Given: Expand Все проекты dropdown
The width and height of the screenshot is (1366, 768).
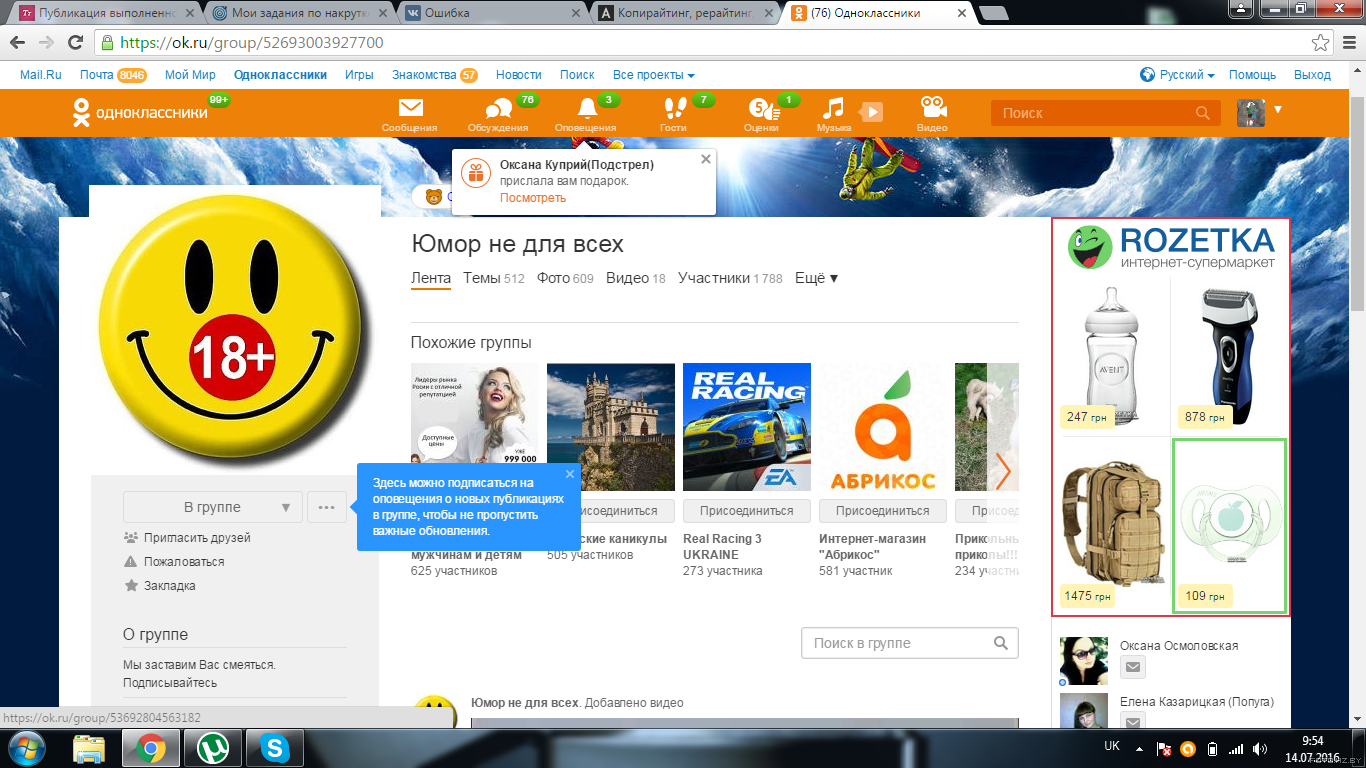Looking at the screenshot, I should (653, 75).
